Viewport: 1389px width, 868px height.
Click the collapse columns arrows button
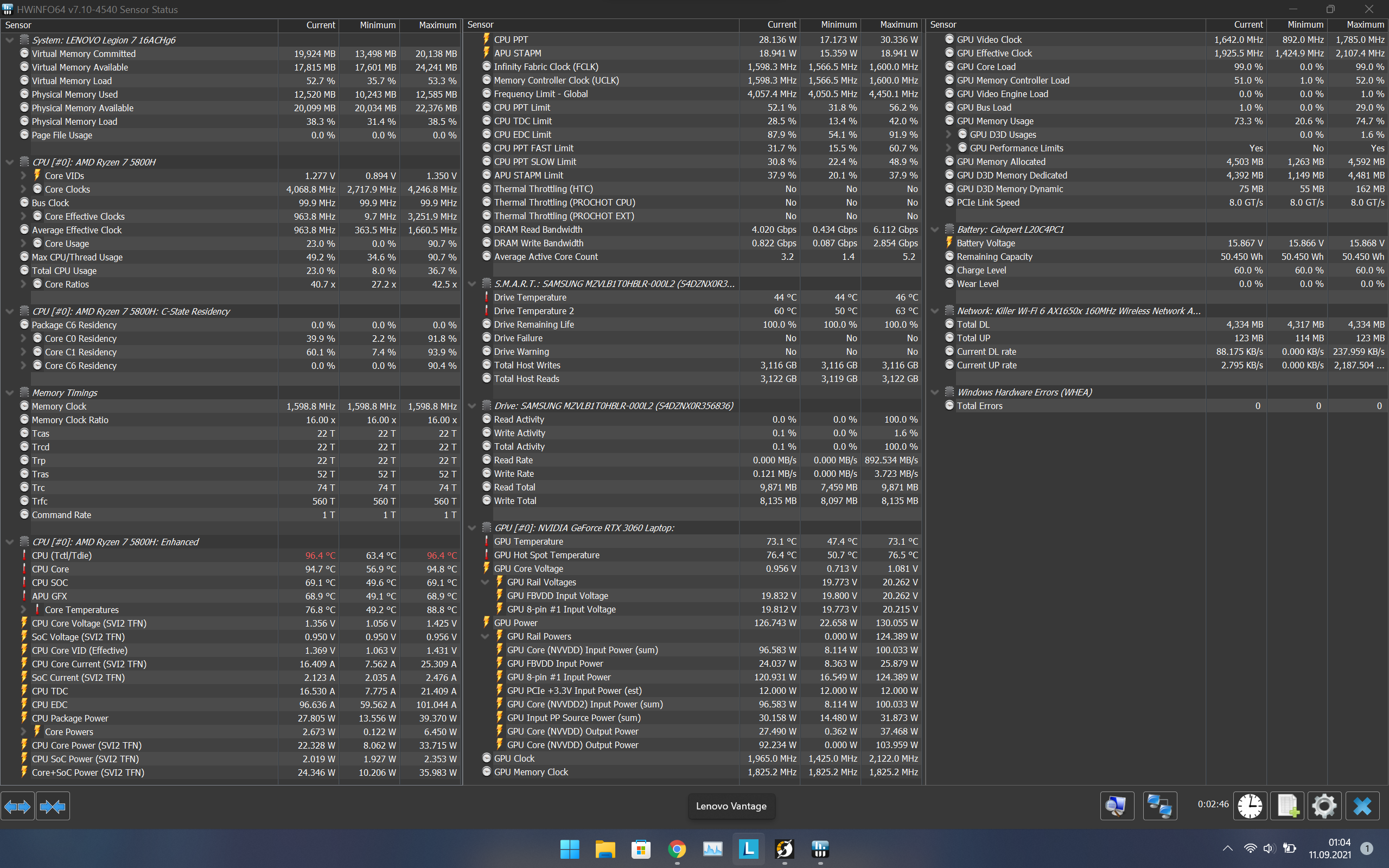point(53,807)
